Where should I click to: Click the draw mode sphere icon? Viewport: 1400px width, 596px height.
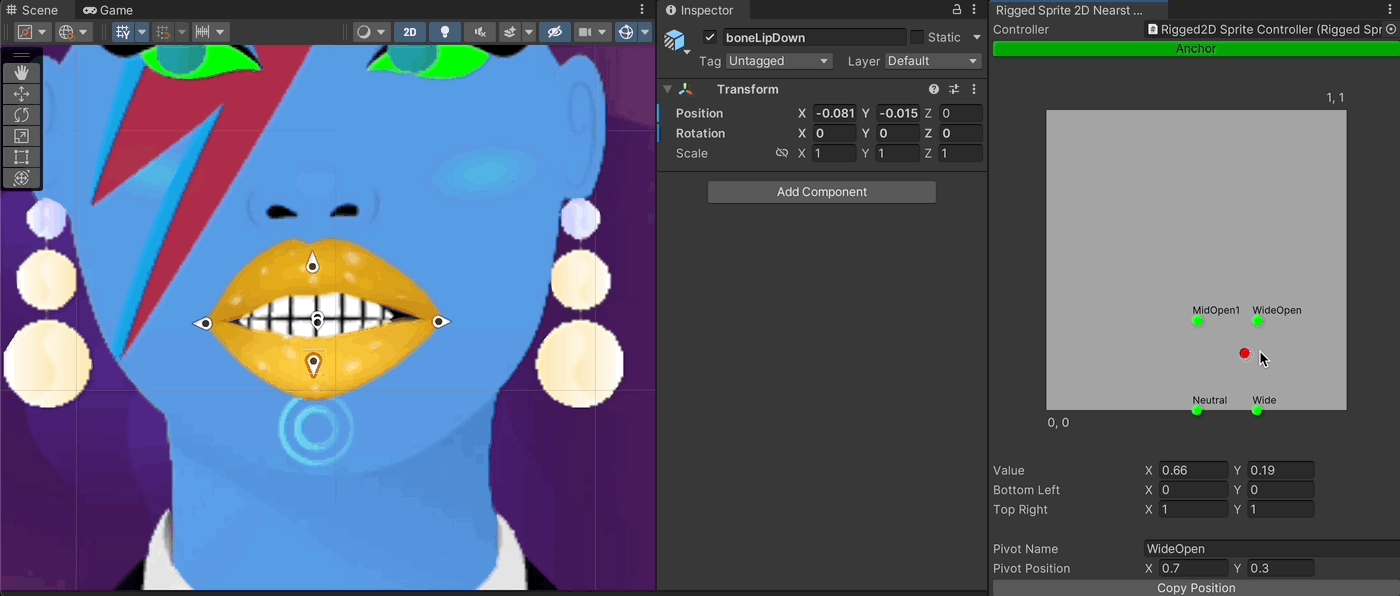tap(363, 32)
